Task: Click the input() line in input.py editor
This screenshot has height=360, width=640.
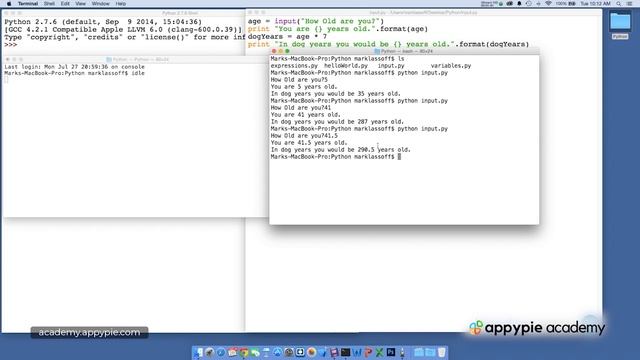Action: (316, 21)
